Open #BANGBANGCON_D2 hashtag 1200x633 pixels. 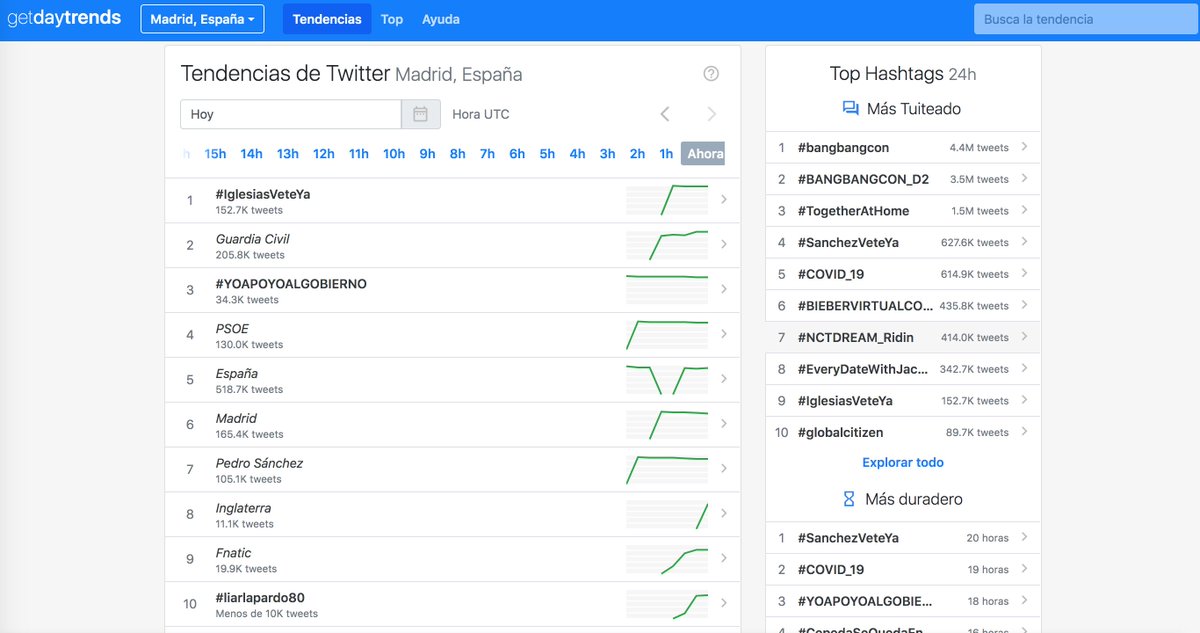tap(863, 180)
